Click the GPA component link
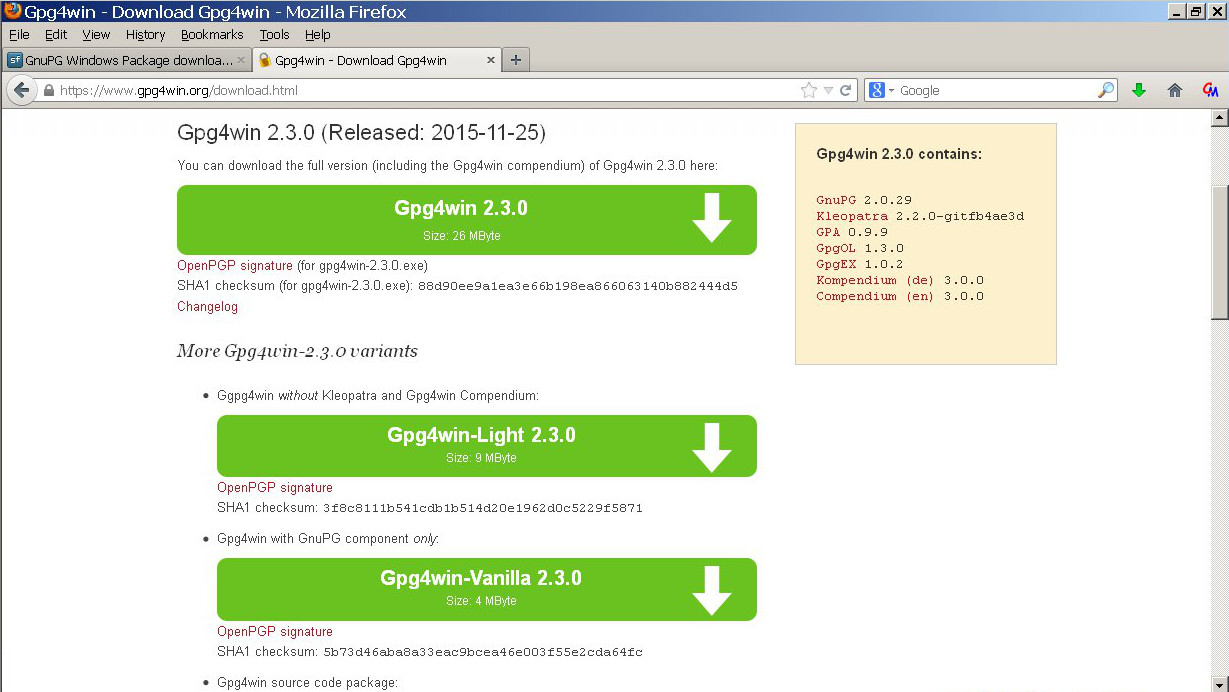 (828, 232)
